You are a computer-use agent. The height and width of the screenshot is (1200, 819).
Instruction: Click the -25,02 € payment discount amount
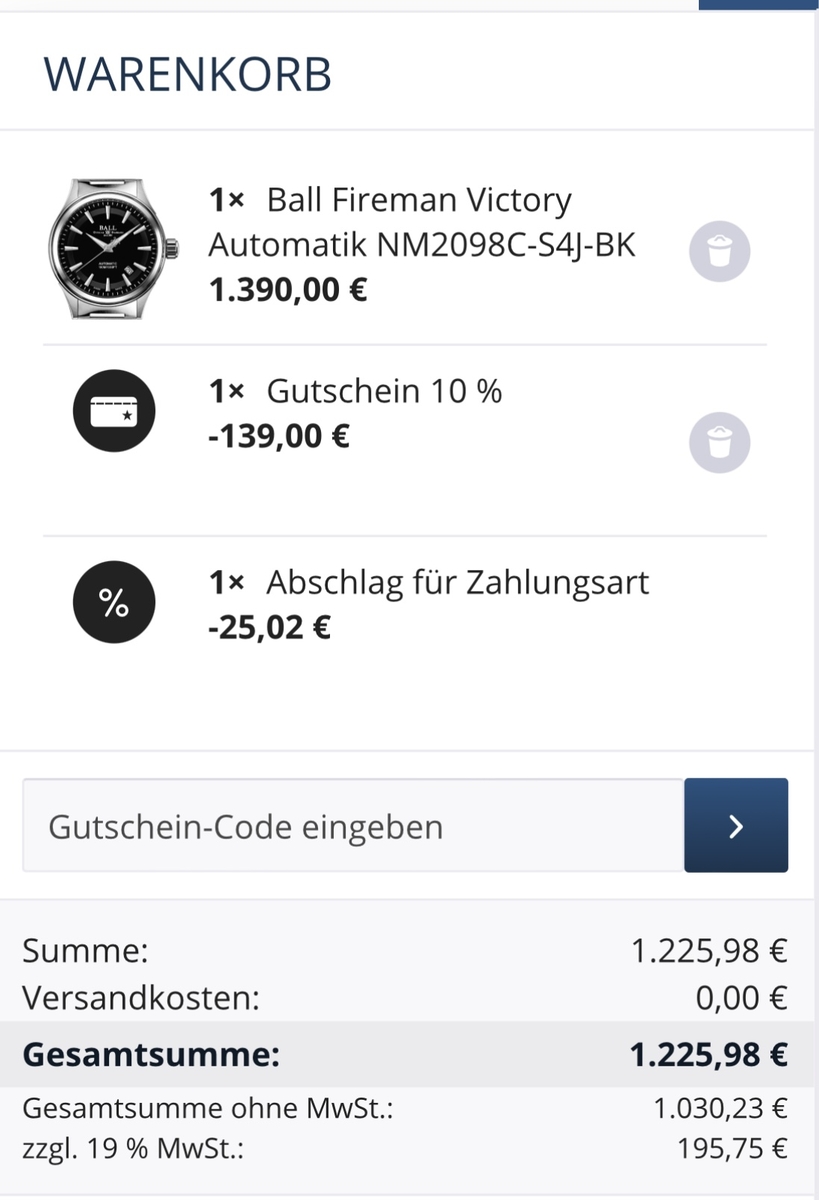pos(269,628)
